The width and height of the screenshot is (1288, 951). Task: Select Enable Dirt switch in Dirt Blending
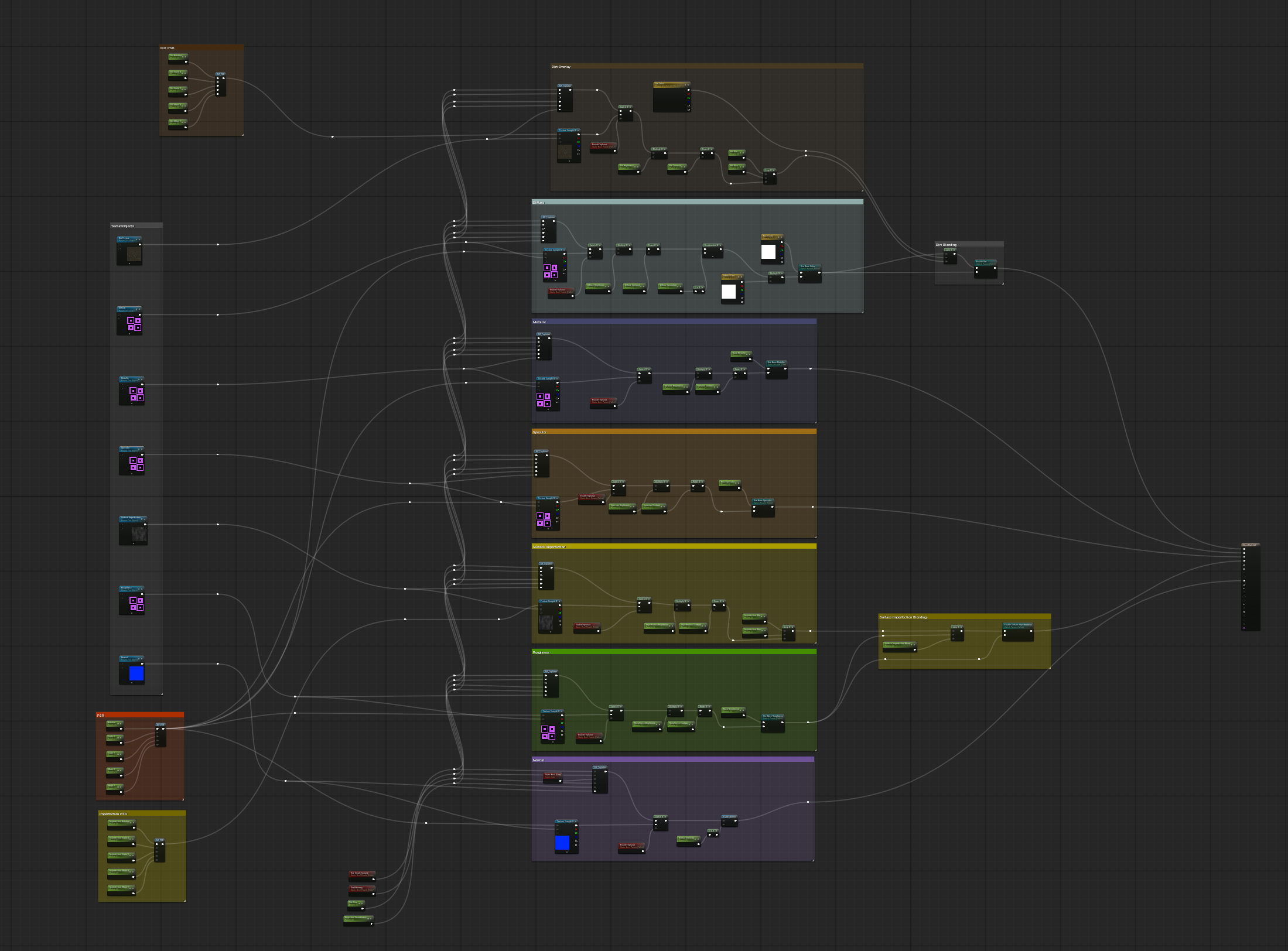coord(985,262)
